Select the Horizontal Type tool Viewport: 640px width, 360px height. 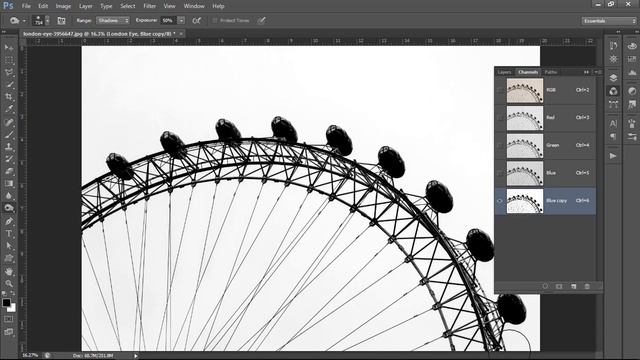[9, 234]
